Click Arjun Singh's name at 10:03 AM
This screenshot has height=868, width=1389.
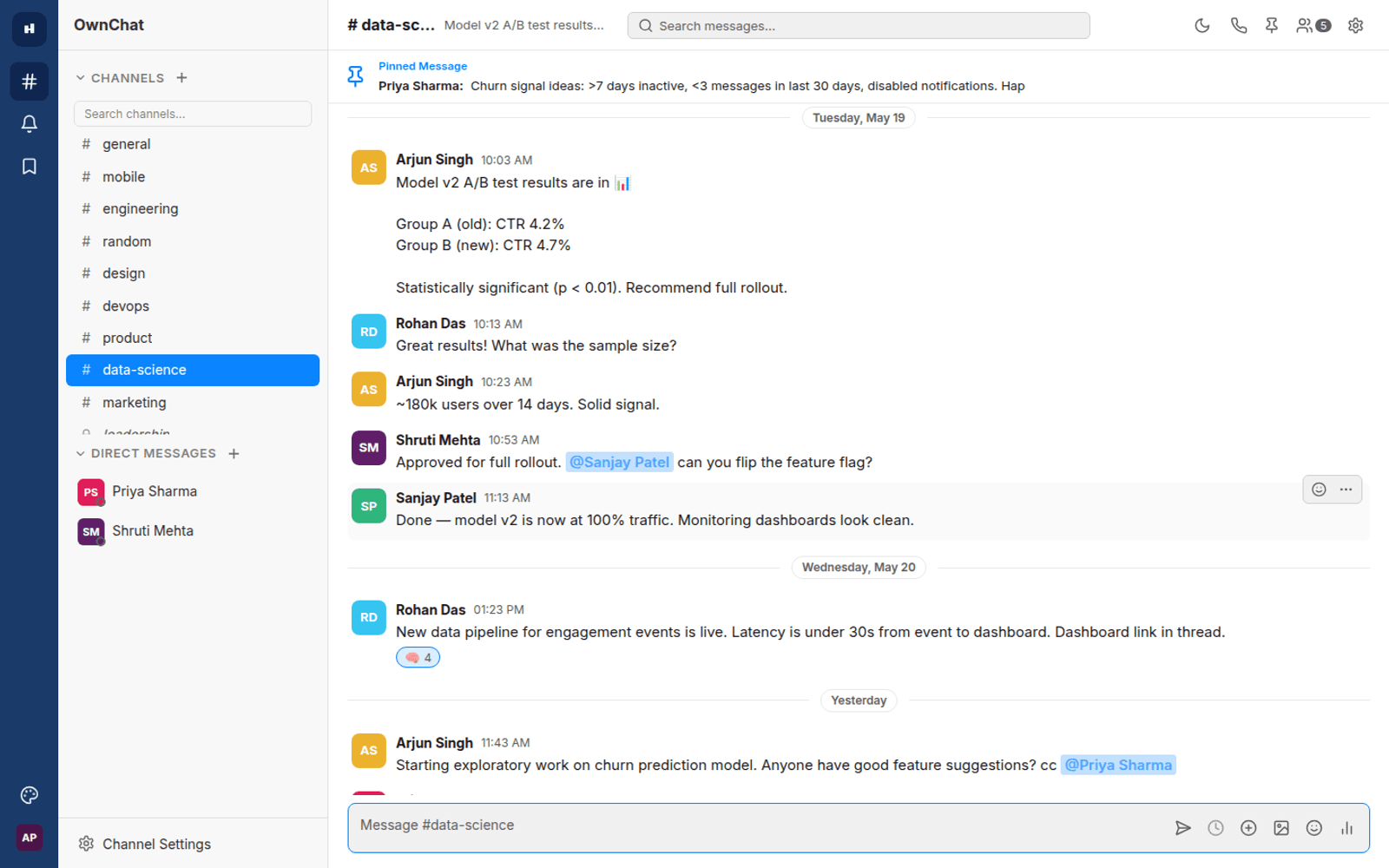[x=434, y=160]
